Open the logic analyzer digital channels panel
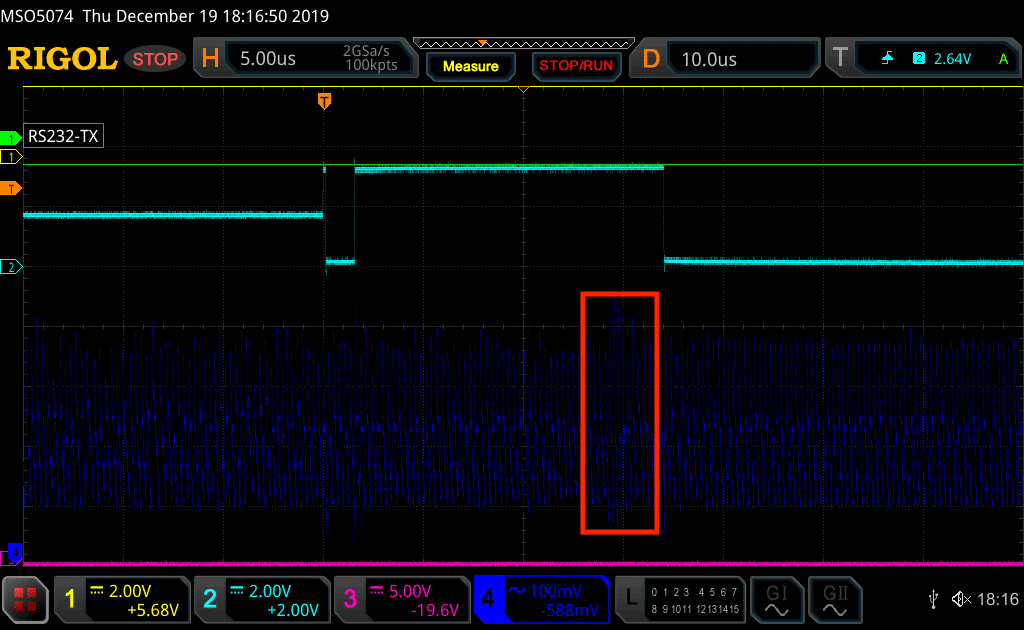This screenshot has height=630, width=1024. point(679,599)
